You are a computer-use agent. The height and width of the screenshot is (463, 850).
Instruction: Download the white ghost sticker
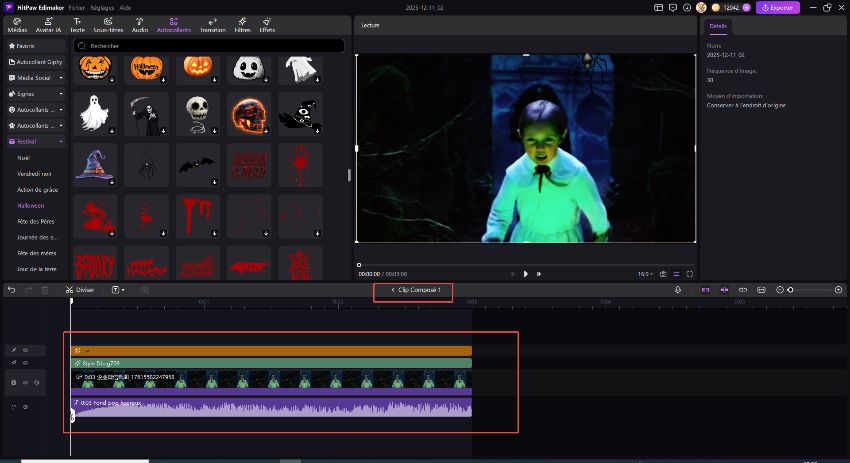[x=112, y=131]
